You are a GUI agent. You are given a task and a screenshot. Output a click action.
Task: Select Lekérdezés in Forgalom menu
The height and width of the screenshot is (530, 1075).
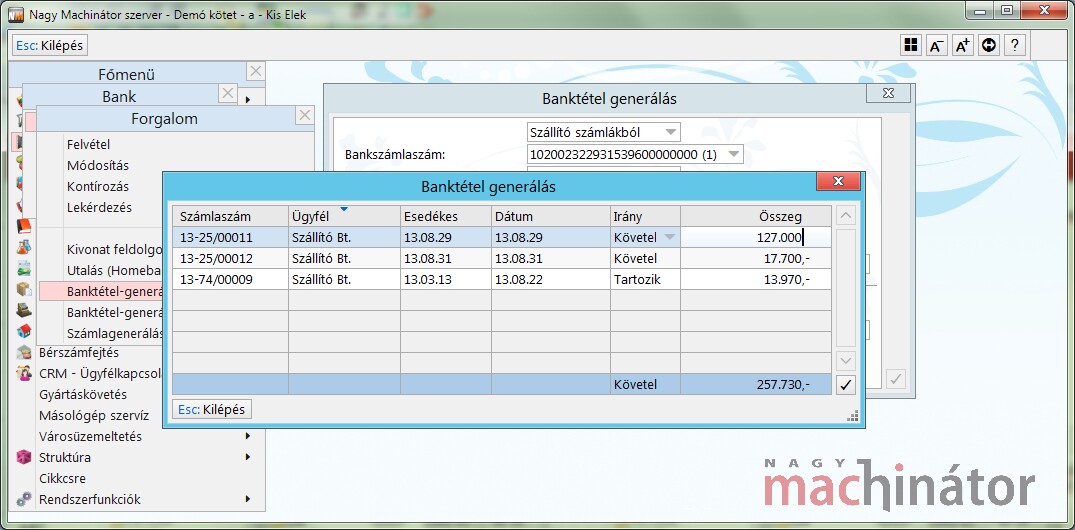click(99, 207)
